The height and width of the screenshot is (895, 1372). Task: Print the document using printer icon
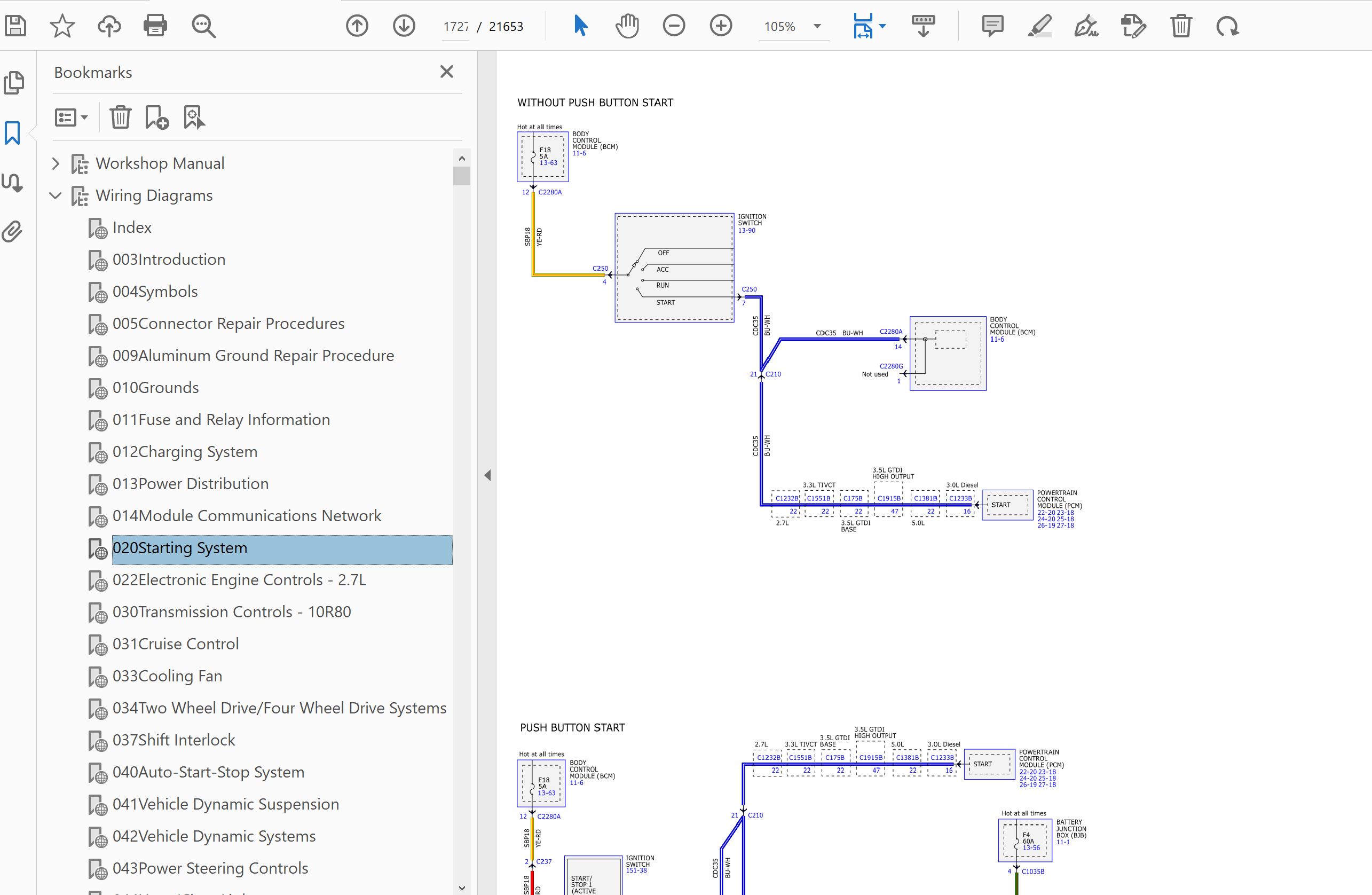point(155,26)
